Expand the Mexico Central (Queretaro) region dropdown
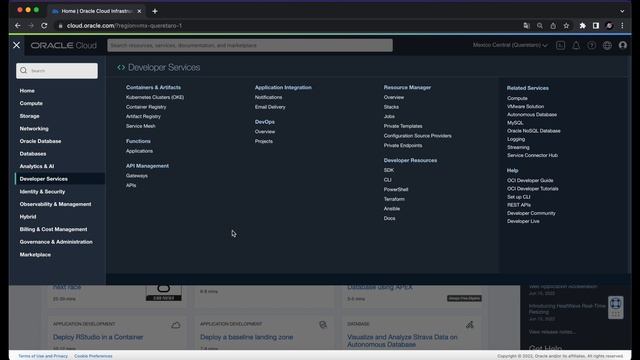640x360 pixels. pyautogui.click(x=510, y=45)
